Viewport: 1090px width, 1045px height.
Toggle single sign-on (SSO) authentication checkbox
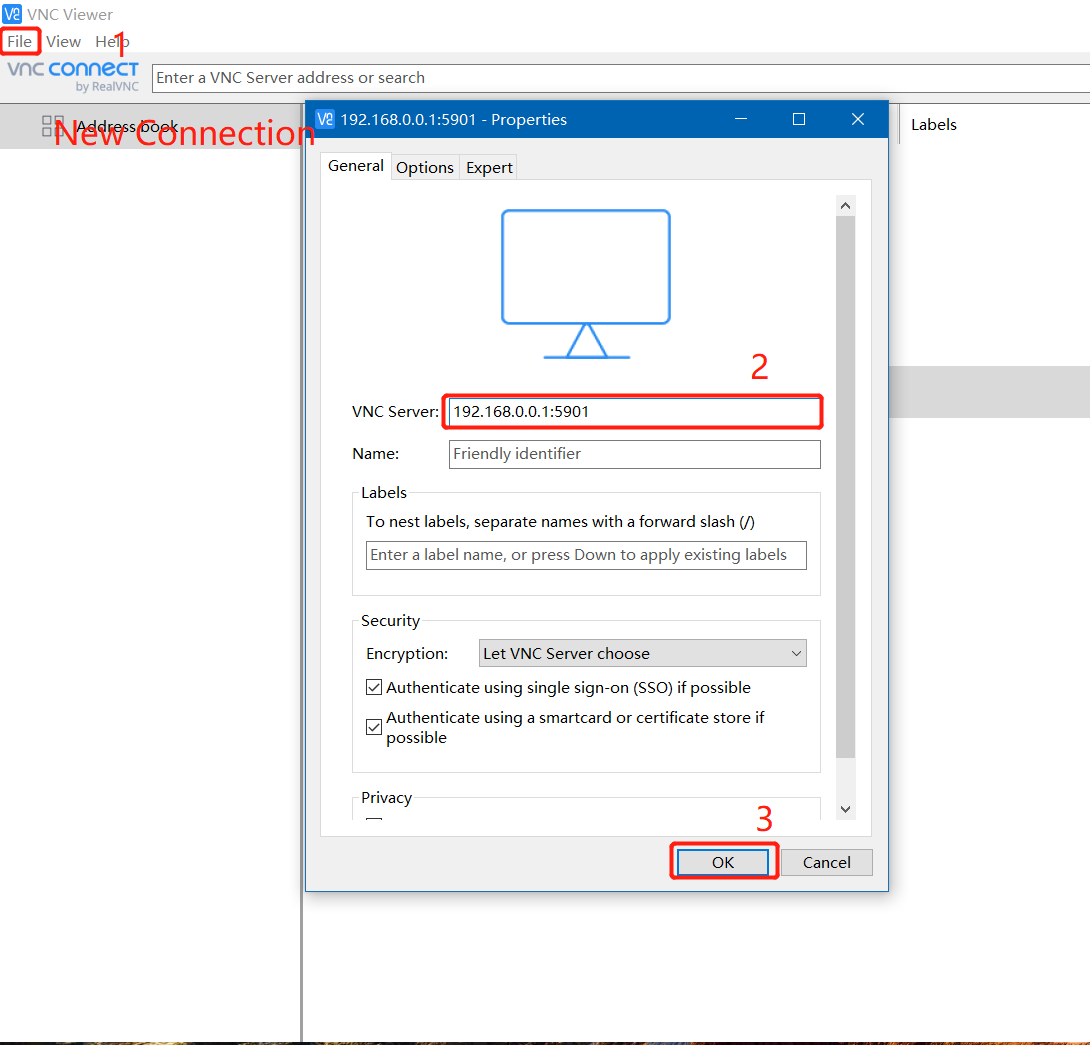374,688
